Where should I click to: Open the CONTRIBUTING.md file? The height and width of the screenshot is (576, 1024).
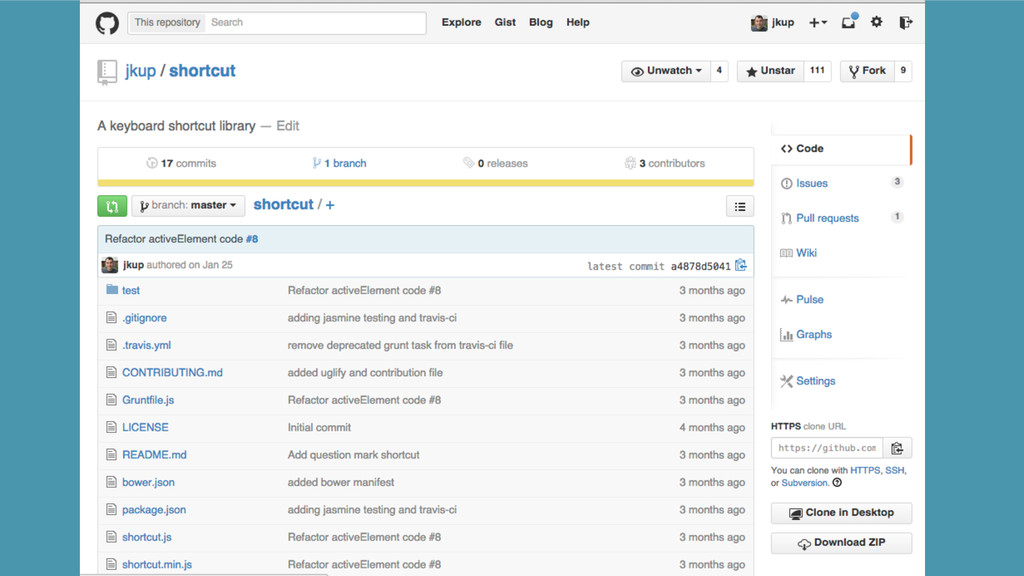172,372
